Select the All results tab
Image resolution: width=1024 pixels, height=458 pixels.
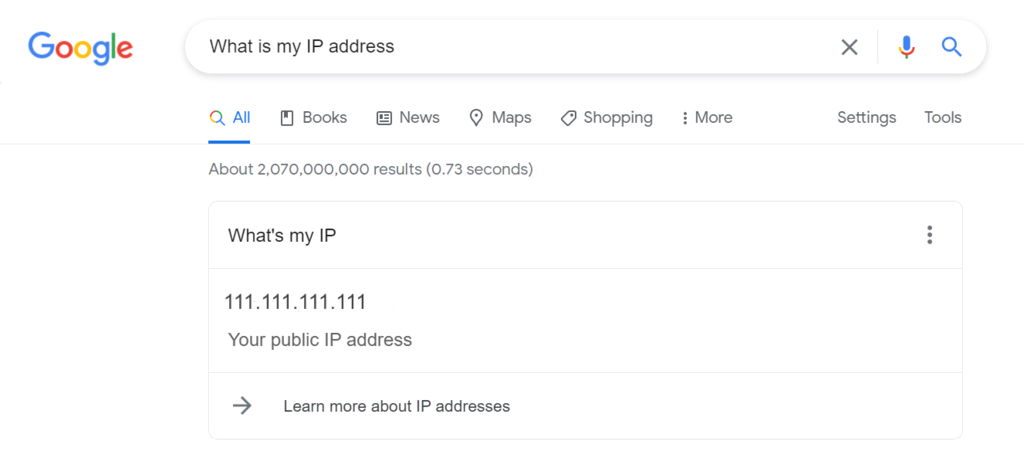click(230, 118)
